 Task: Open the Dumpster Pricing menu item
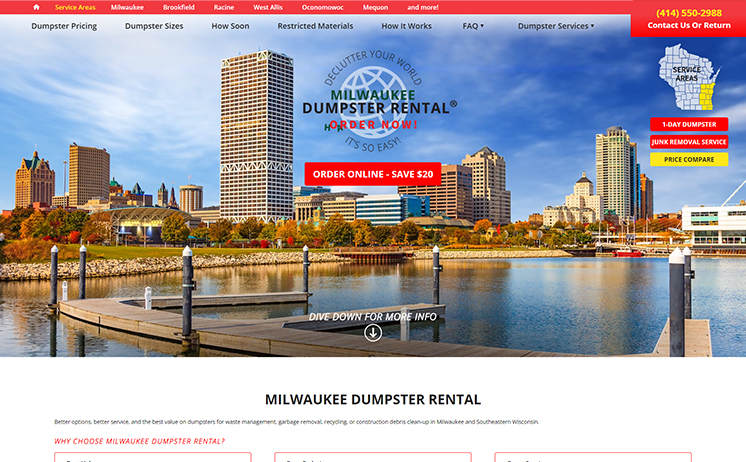(x=64, y=26)
